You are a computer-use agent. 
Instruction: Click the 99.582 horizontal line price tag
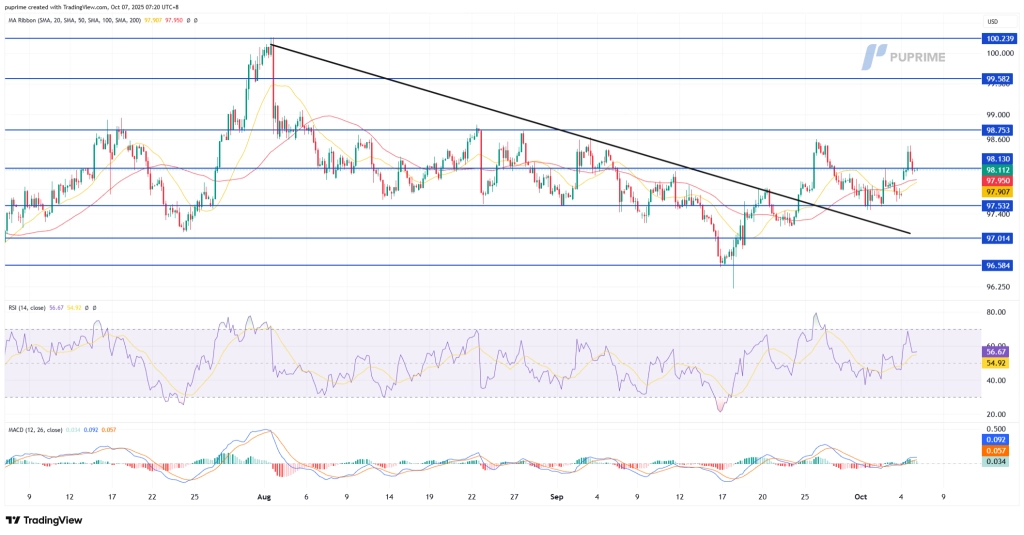point(1000,78)
